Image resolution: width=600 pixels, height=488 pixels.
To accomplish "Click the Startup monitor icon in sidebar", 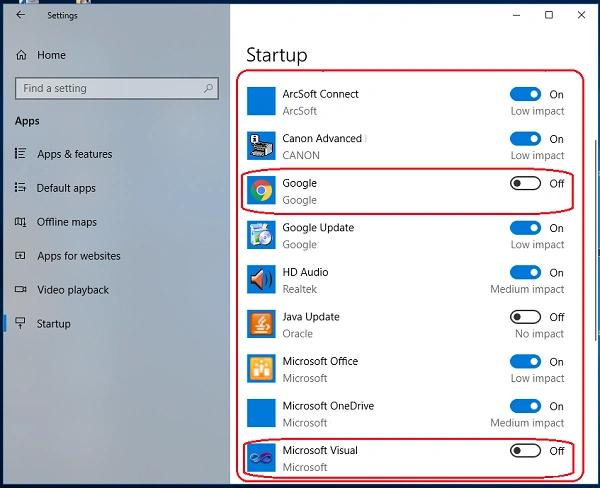I will (20, 323).
